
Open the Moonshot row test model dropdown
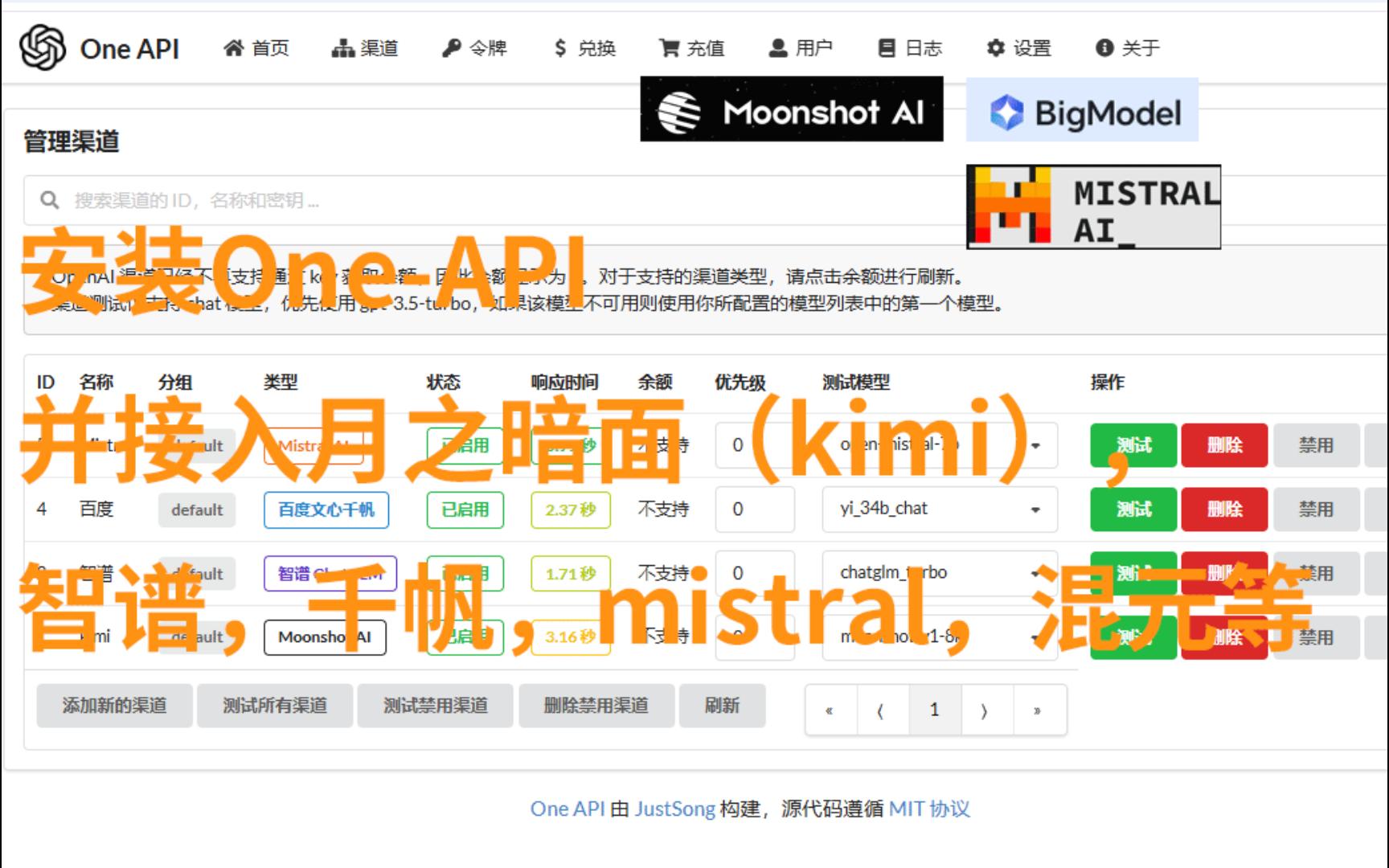pos(940,637)
